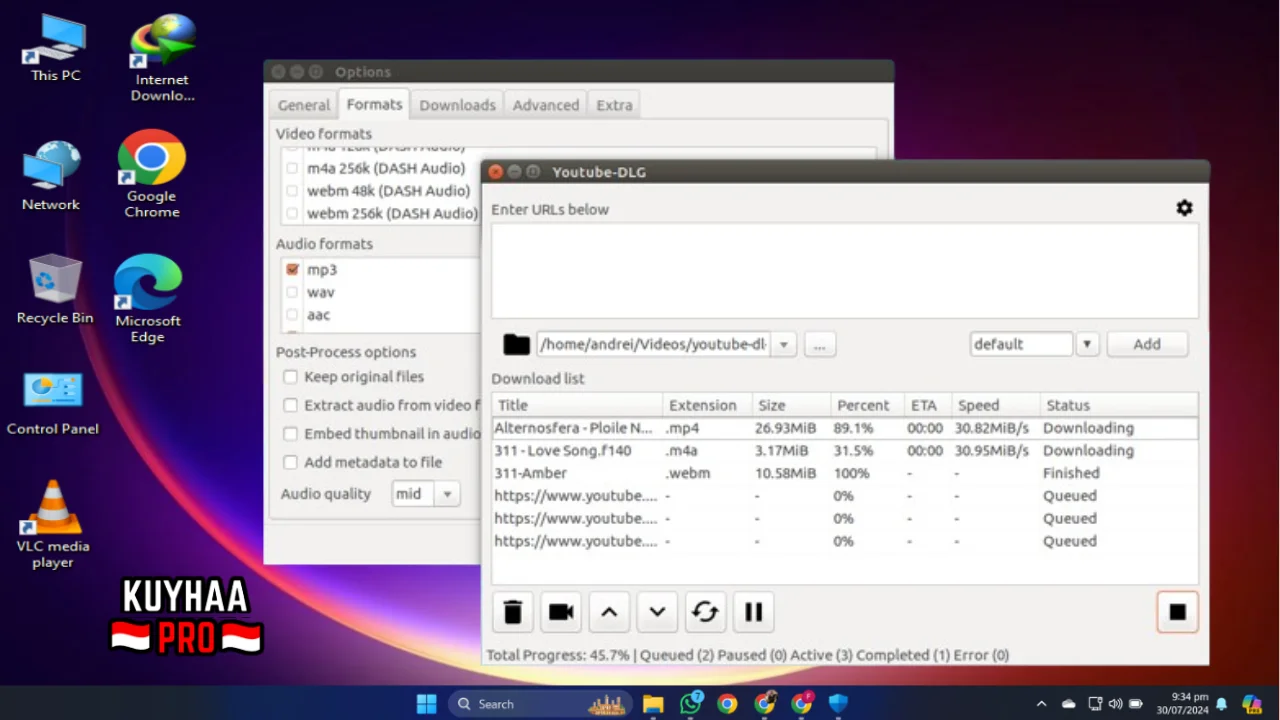Enable Extract audio from video option
This screenshot has width=1280, height=720.
[x=290, y=405]
